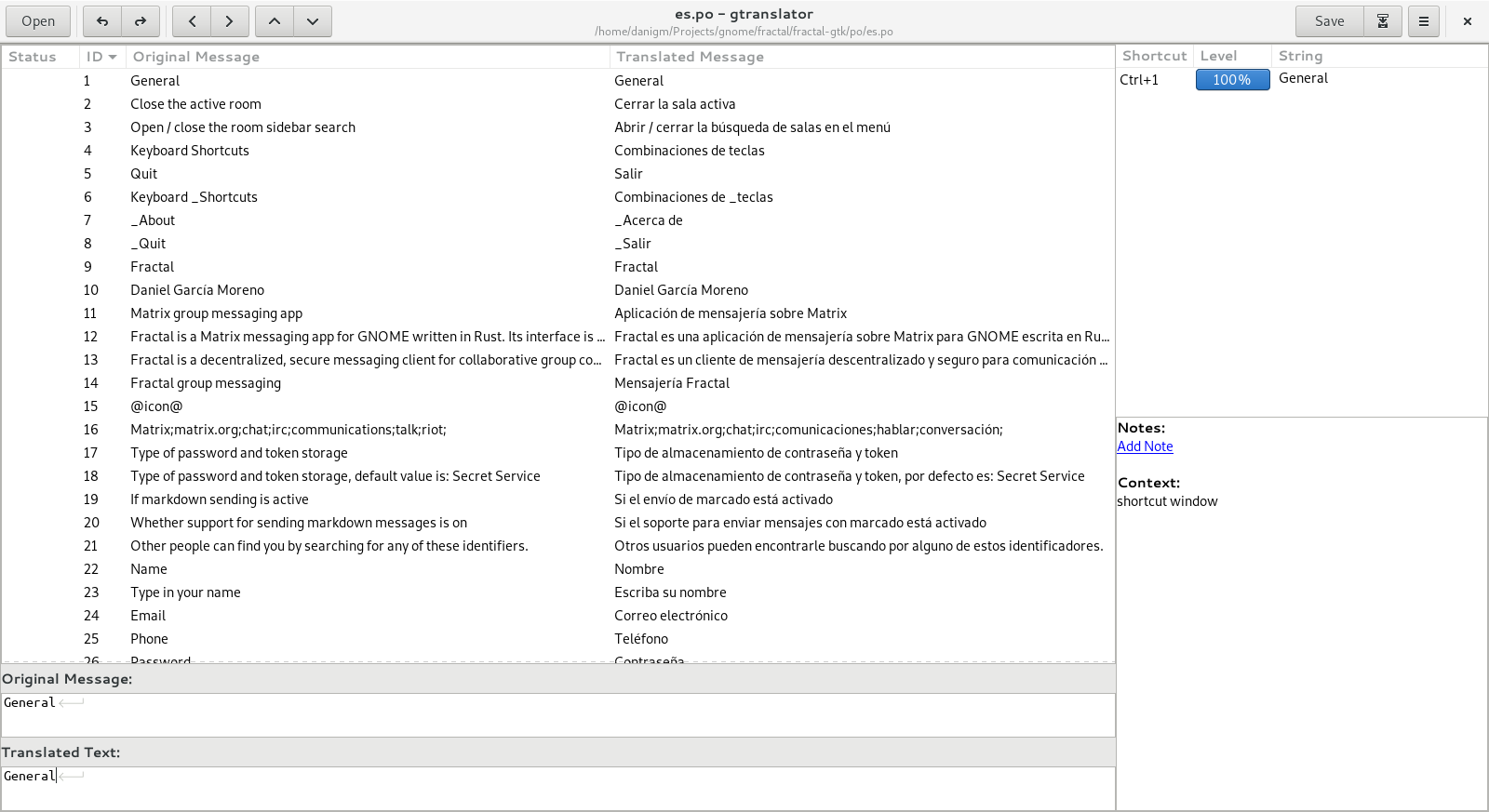Click the Undo arrow icon
Image resolution: width=1489 pixels, height=812 pixels.
(102, 21)
